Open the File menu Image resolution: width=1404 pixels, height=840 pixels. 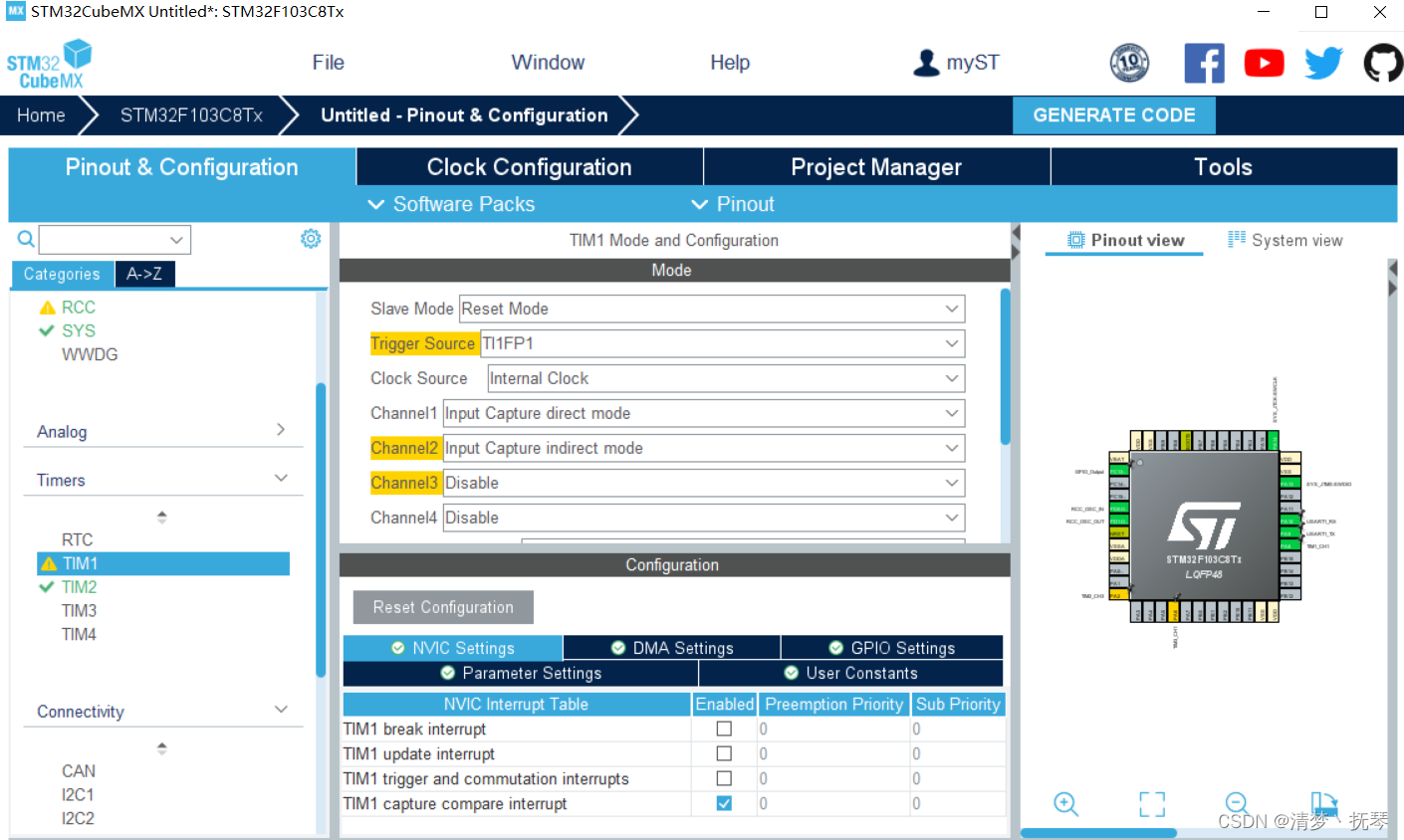coord(328,63)
